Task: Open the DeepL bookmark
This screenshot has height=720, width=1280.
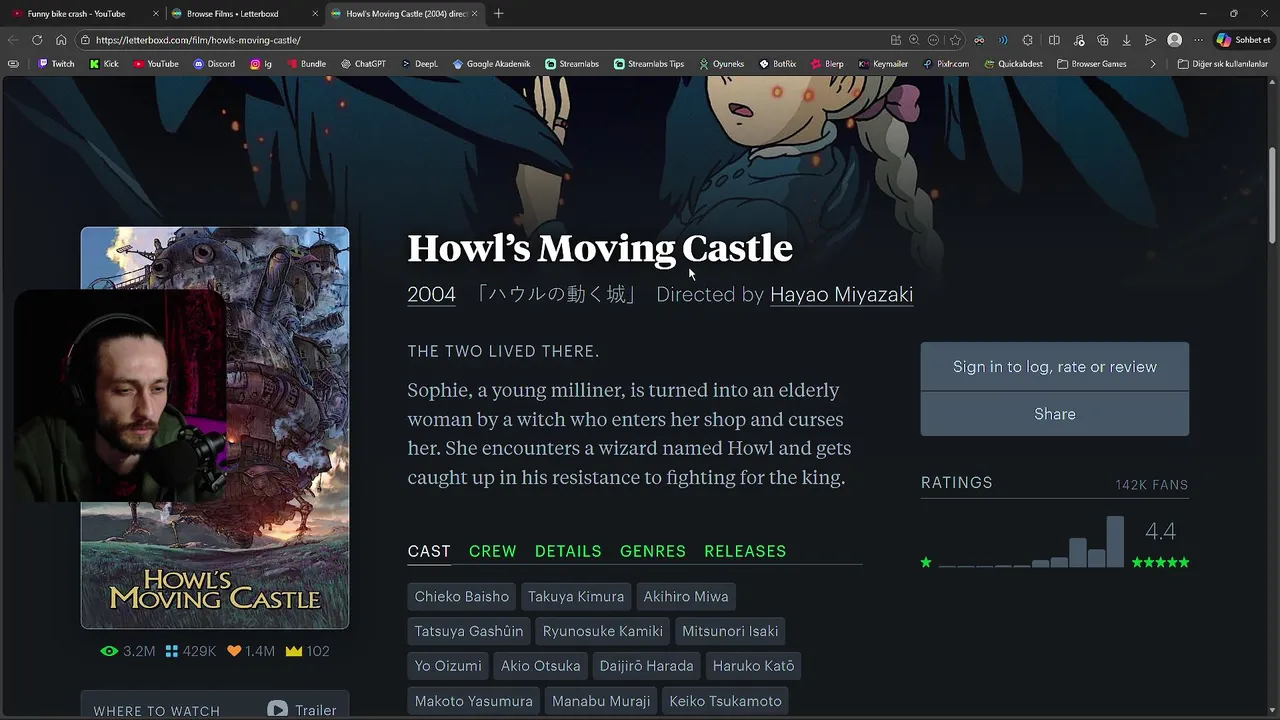Action: (420, 64)
